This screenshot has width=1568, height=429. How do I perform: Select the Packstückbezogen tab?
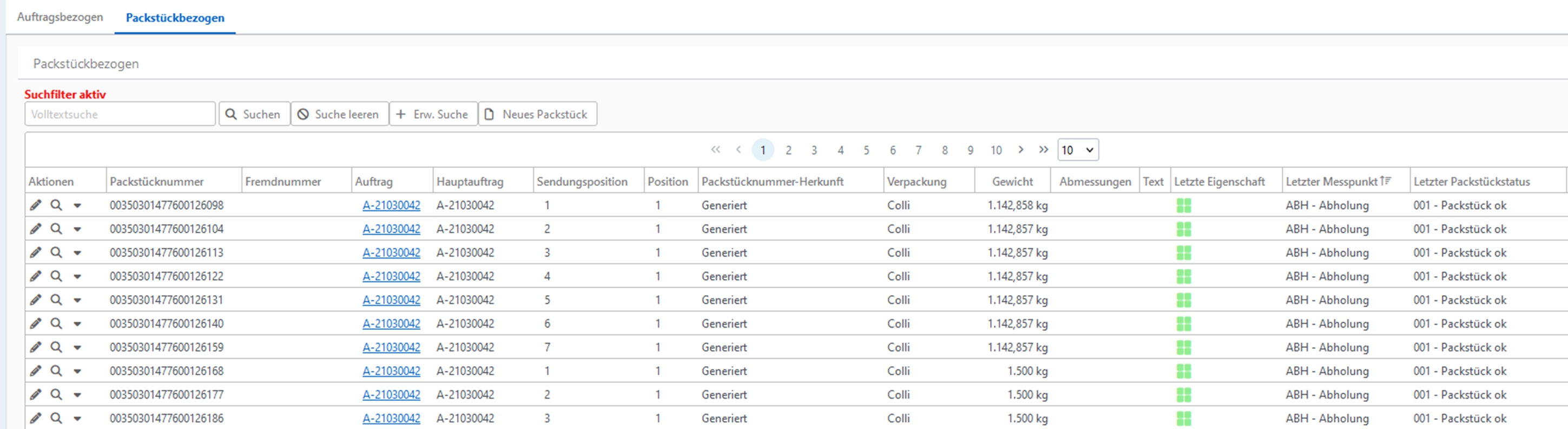[175, 18]
